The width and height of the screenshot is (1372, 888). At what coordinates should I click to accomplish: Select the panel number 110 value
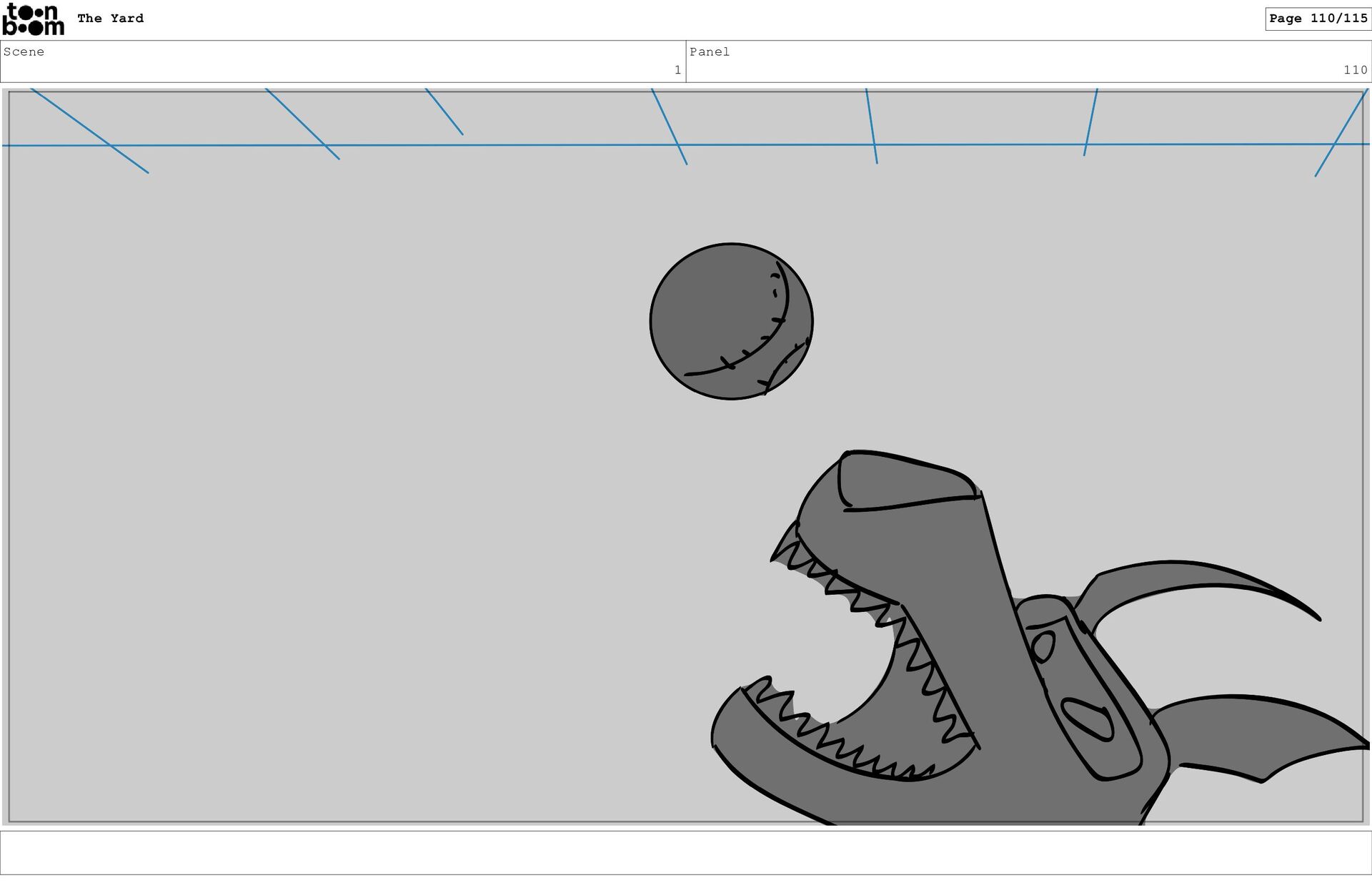[1355, 70]
